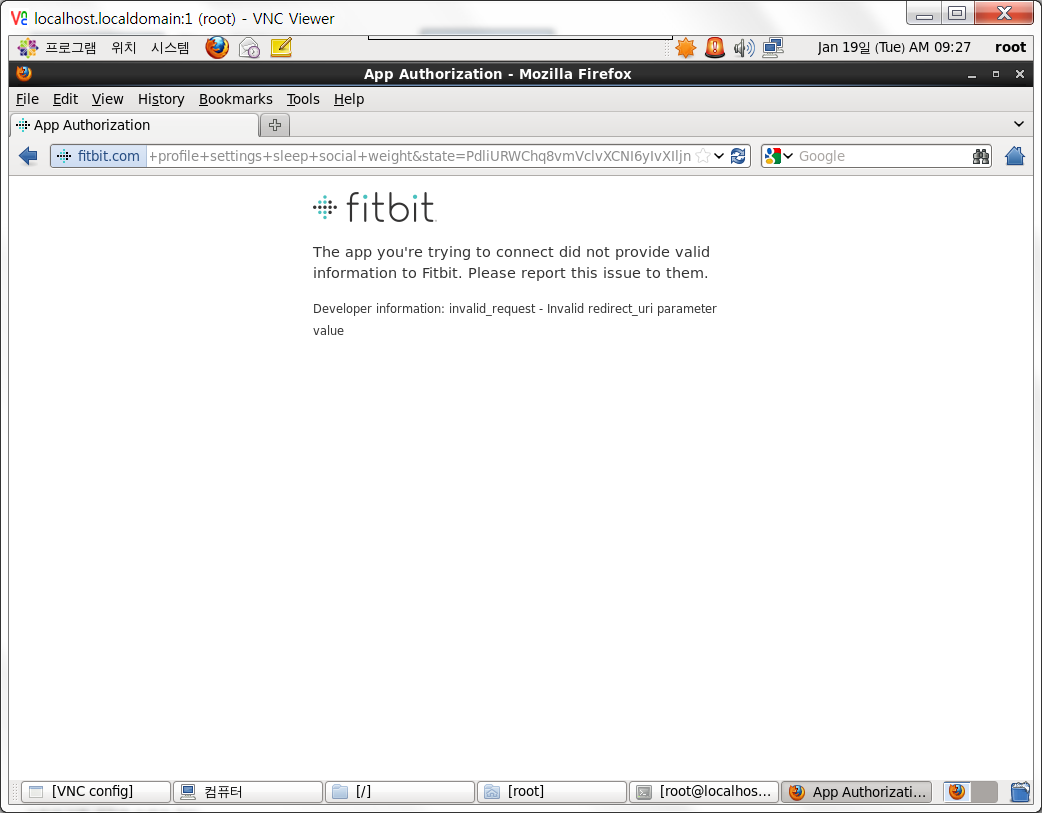Close the VNC Viewer window
This screenshot has height=813, width=1042.
coord(1005,13)
